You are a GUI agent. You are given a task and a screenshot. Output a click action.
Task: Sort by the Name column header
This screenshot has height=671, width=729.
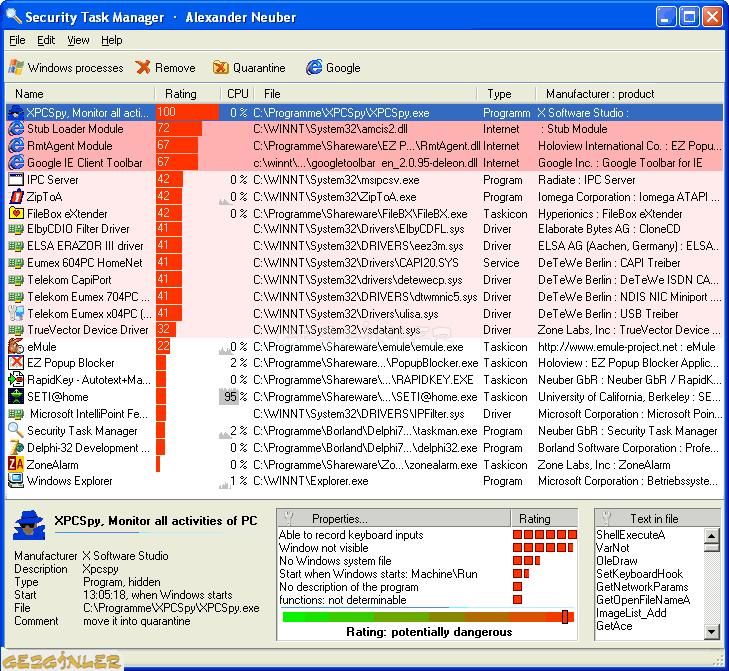coord(80,94)
